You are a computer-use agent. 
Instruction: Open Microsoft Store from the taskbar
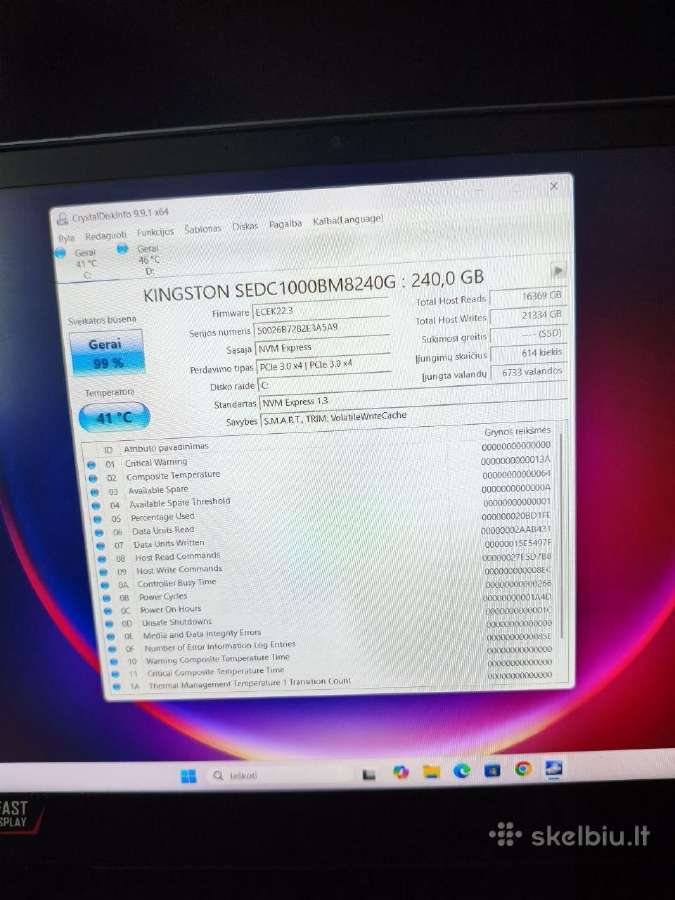(x=492, y=770)
